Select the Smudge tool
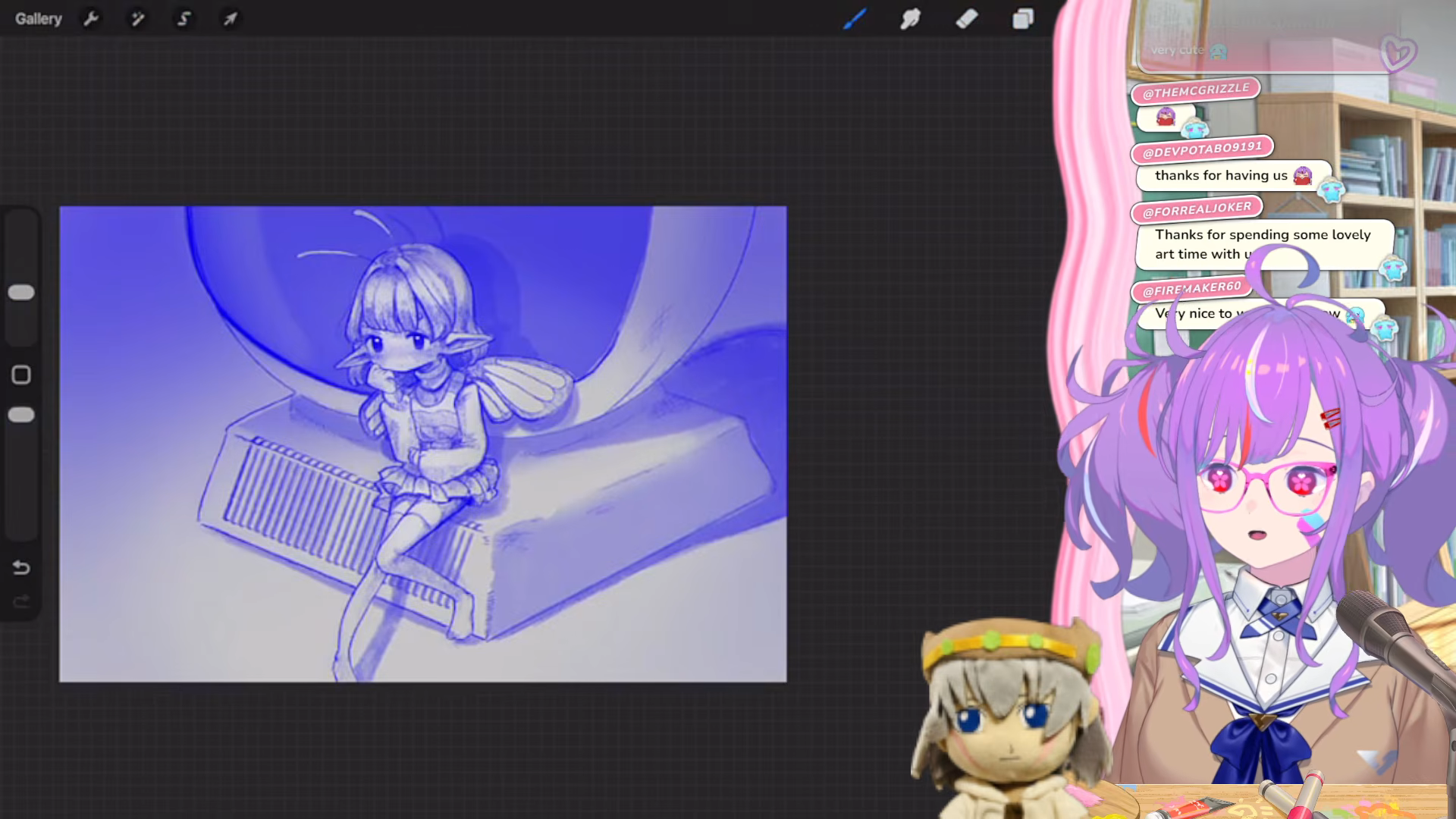The width and height of the screenshot is (1456, 819). pos(910,19)
